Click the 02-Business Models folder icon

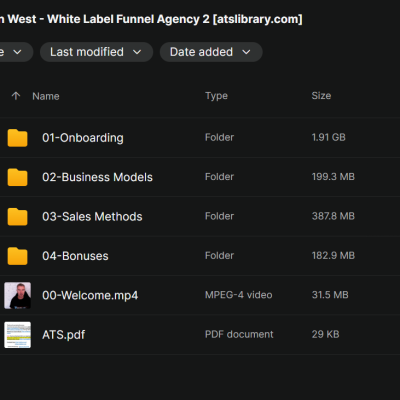(17, 177)
